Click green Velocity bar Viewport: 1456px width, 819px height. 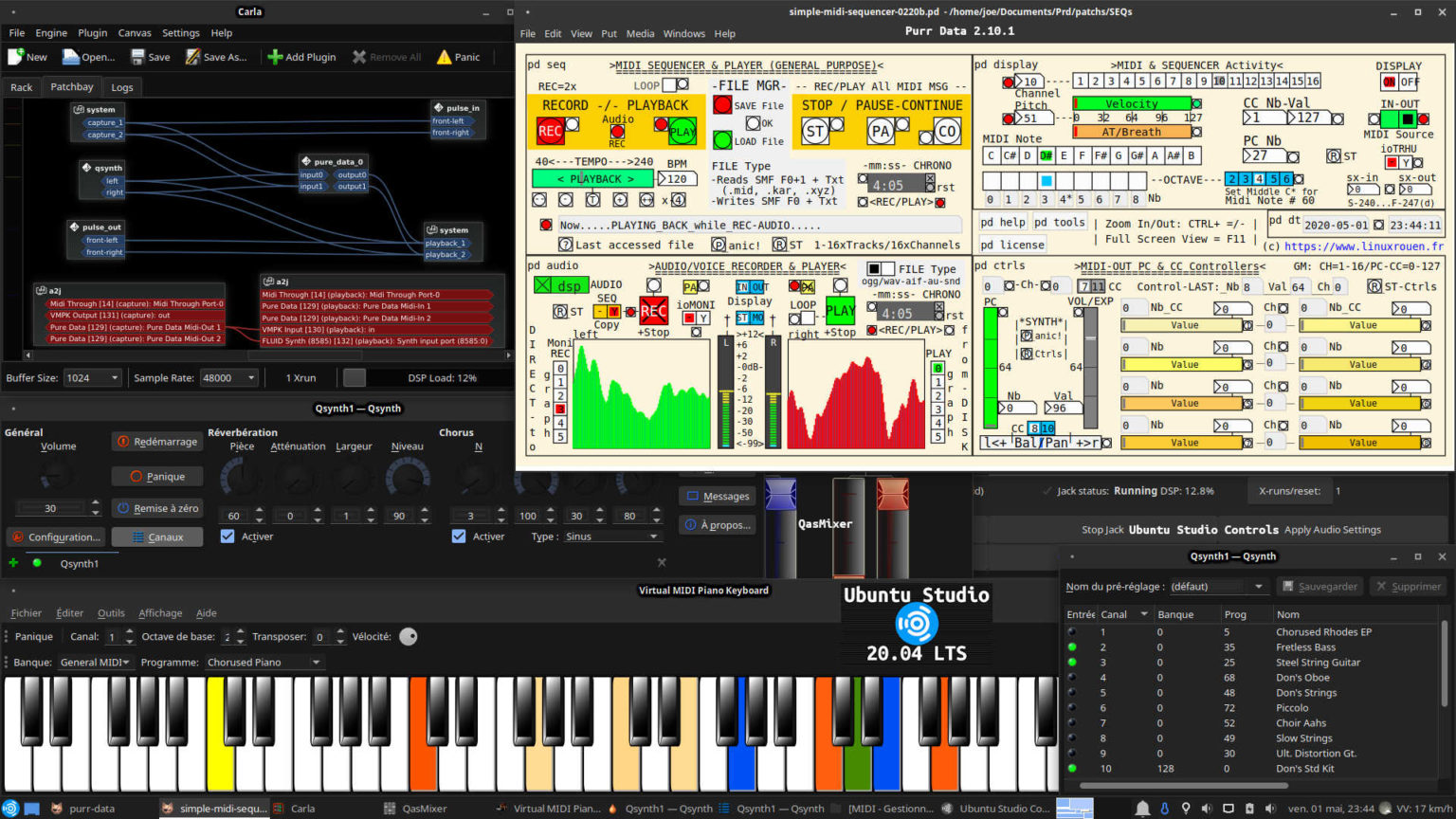tap(1132, 103)
